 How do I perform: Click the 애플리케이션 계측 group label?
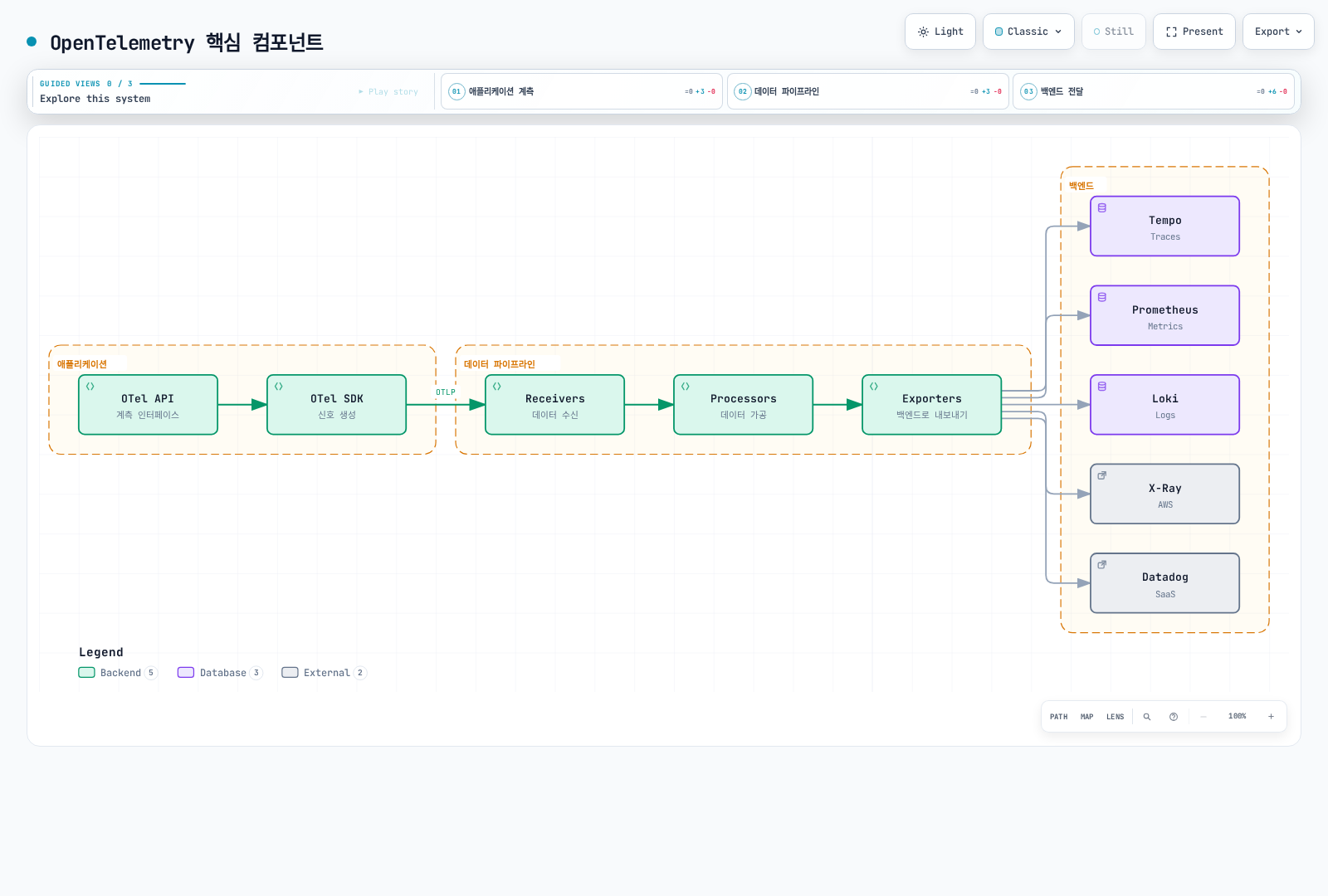click(x=82, y=364)
